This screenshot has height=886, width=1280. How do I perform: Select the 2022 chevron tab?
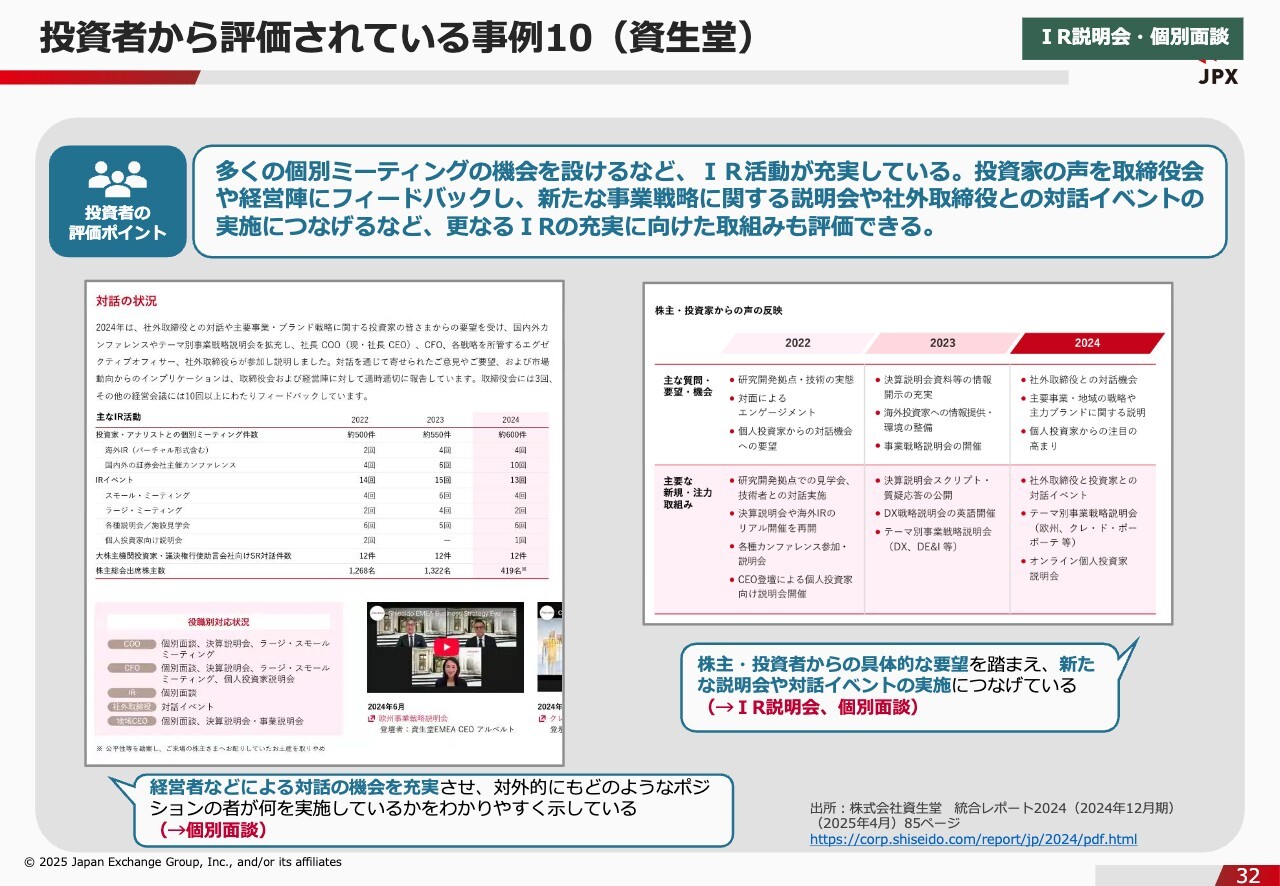[797, 343]
